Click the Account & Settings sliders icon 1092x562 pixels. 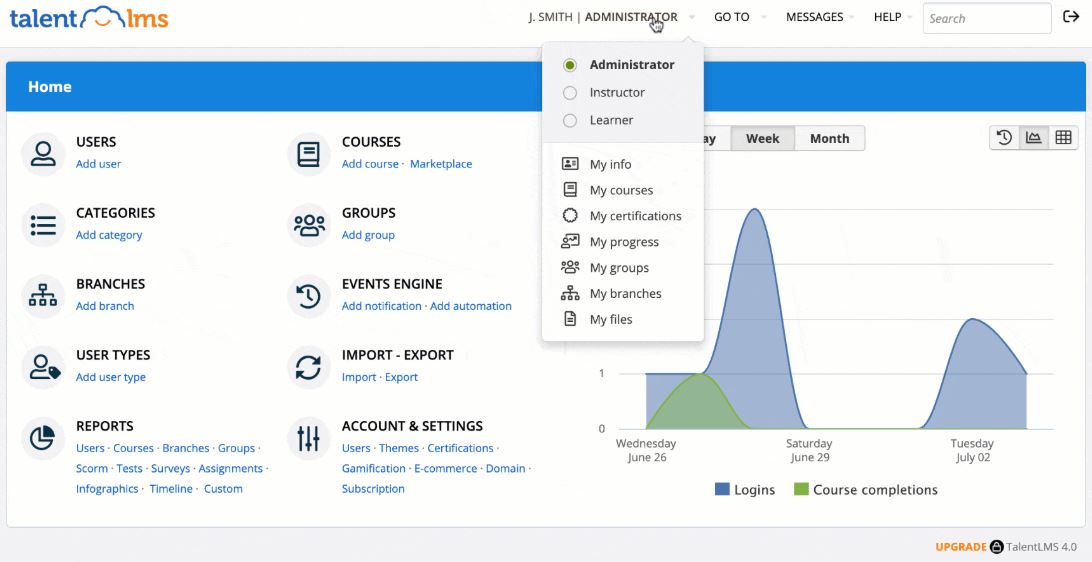309,438
